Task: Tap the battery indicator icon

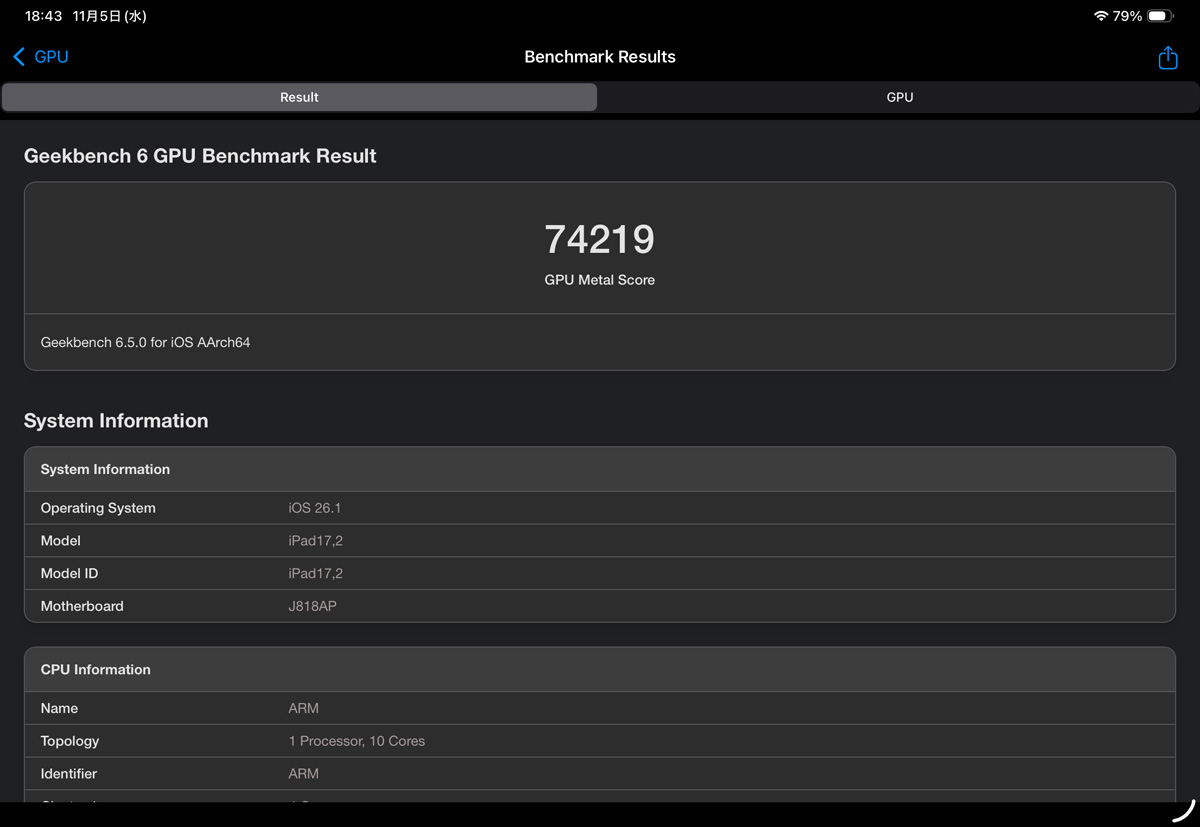Action: (1160, 16)
